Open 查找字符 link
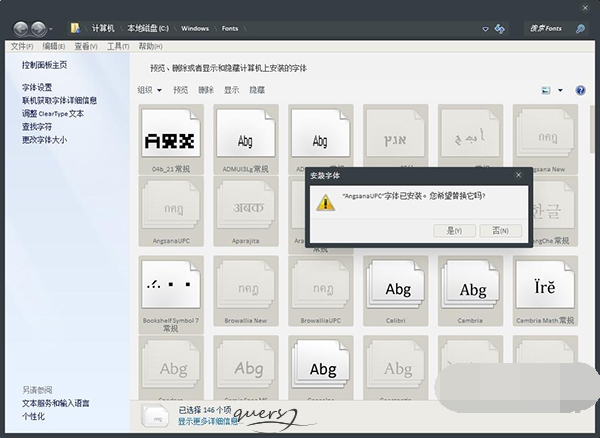The height and width of the screenshot is (438, 600). (37, 127)
